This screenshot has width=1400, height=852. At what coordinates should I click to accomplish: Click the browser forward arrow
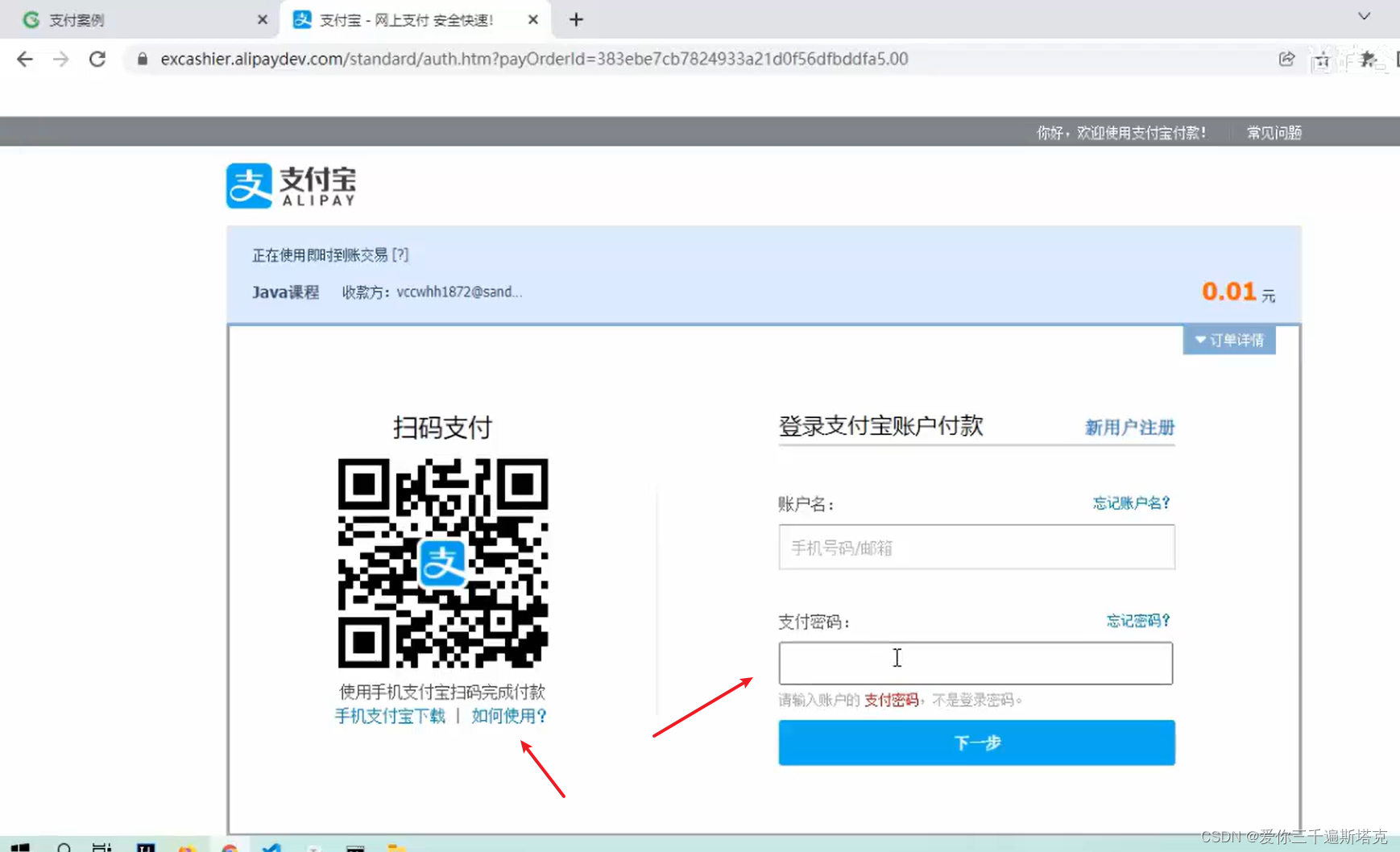pos(60,59)
